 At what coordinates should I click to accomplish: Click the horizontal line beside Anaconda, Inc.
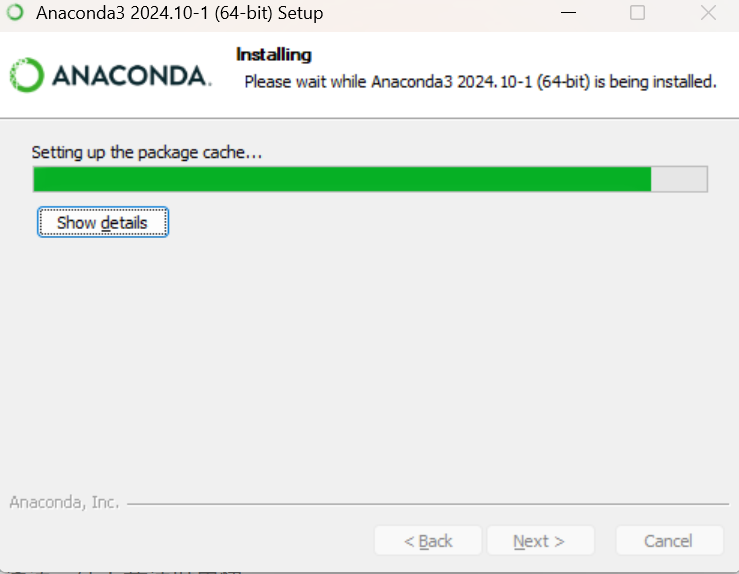pos(428,504)
